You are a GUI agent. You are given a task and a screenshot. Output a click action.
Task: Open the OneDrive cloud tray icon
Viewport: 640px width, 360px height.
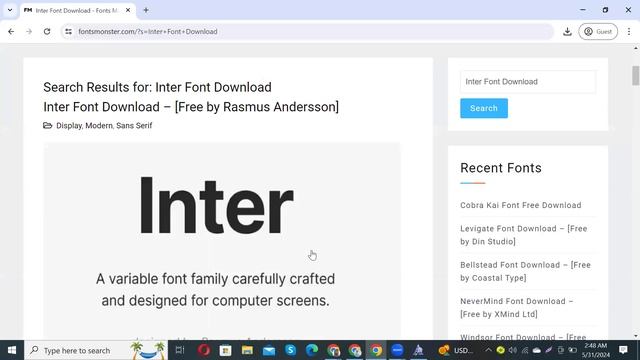pos(537,350)
